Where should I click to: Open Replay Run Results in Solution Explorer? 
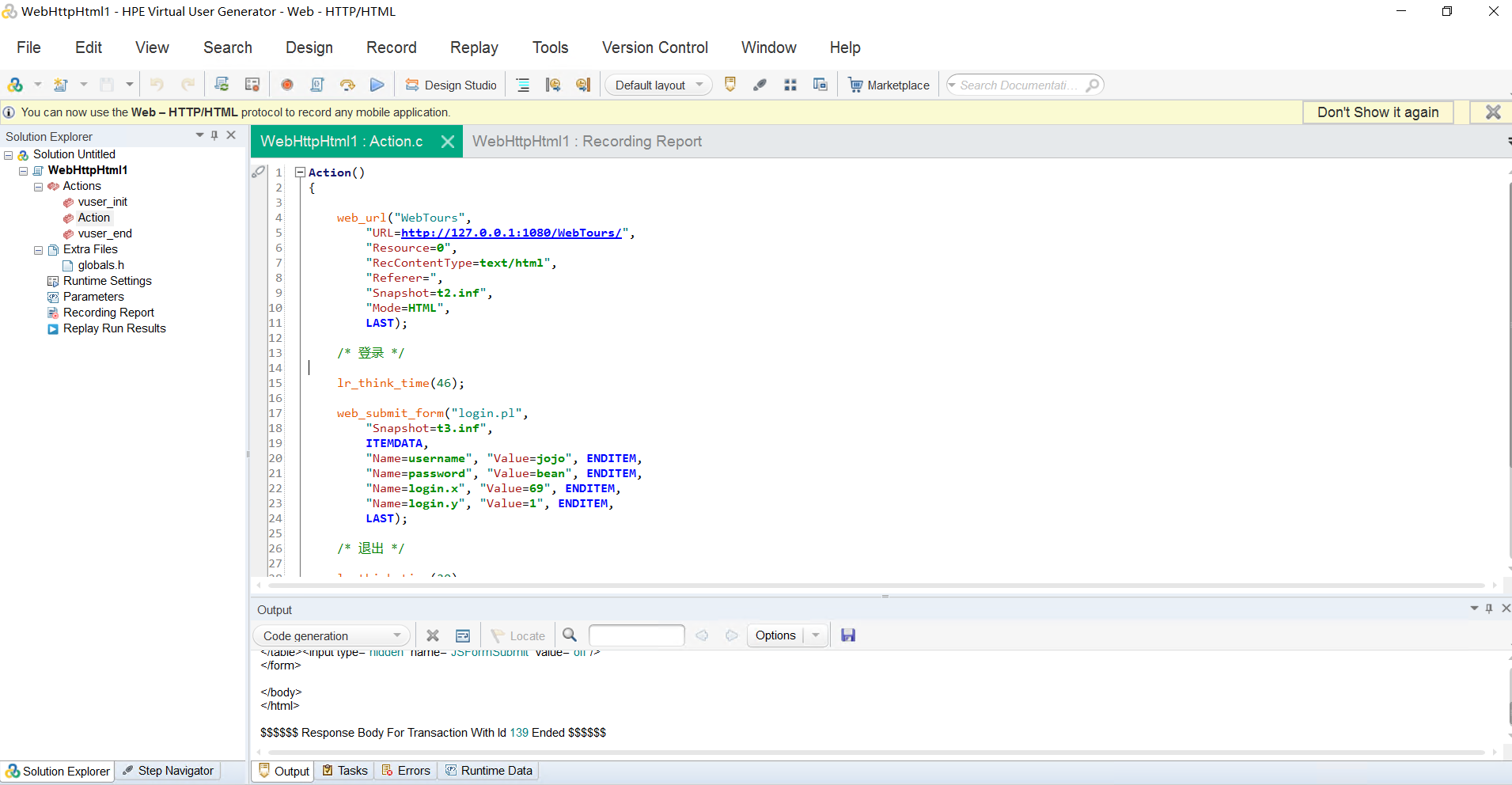pyautogui.click(x=115, y=328)
